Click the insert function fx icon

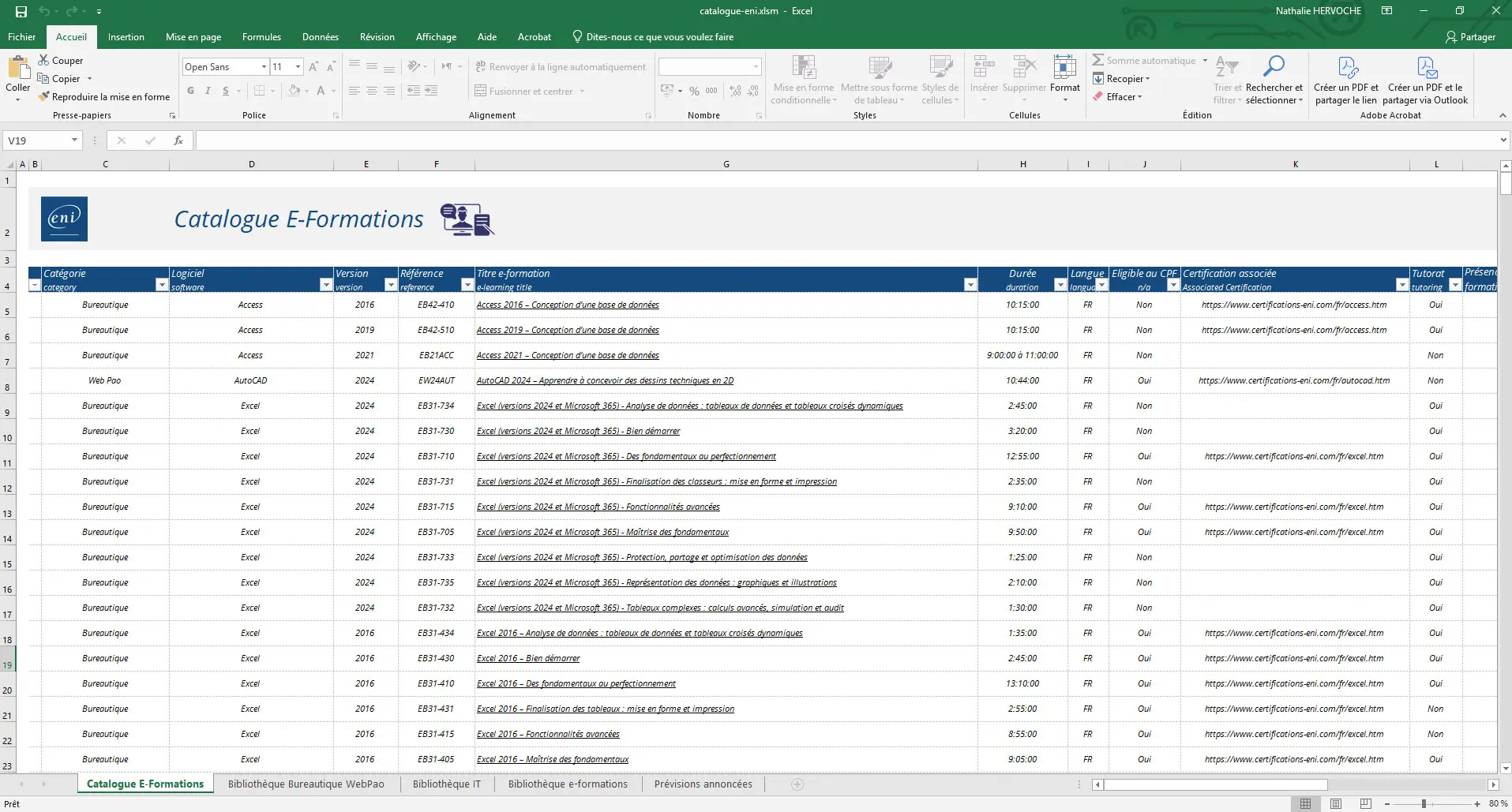[178, 140]
